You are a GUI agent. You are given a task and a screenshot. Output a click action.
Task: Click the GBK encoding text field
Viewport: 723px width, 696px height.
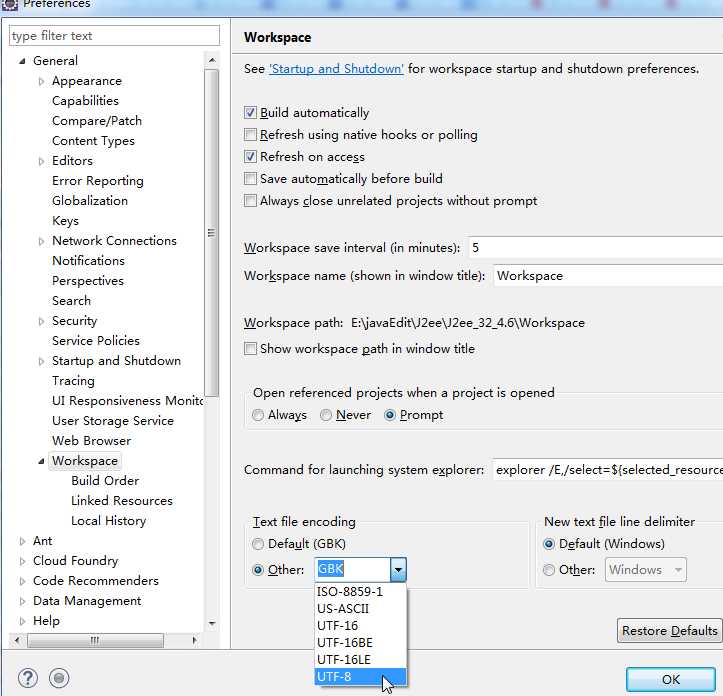[353, 569]
